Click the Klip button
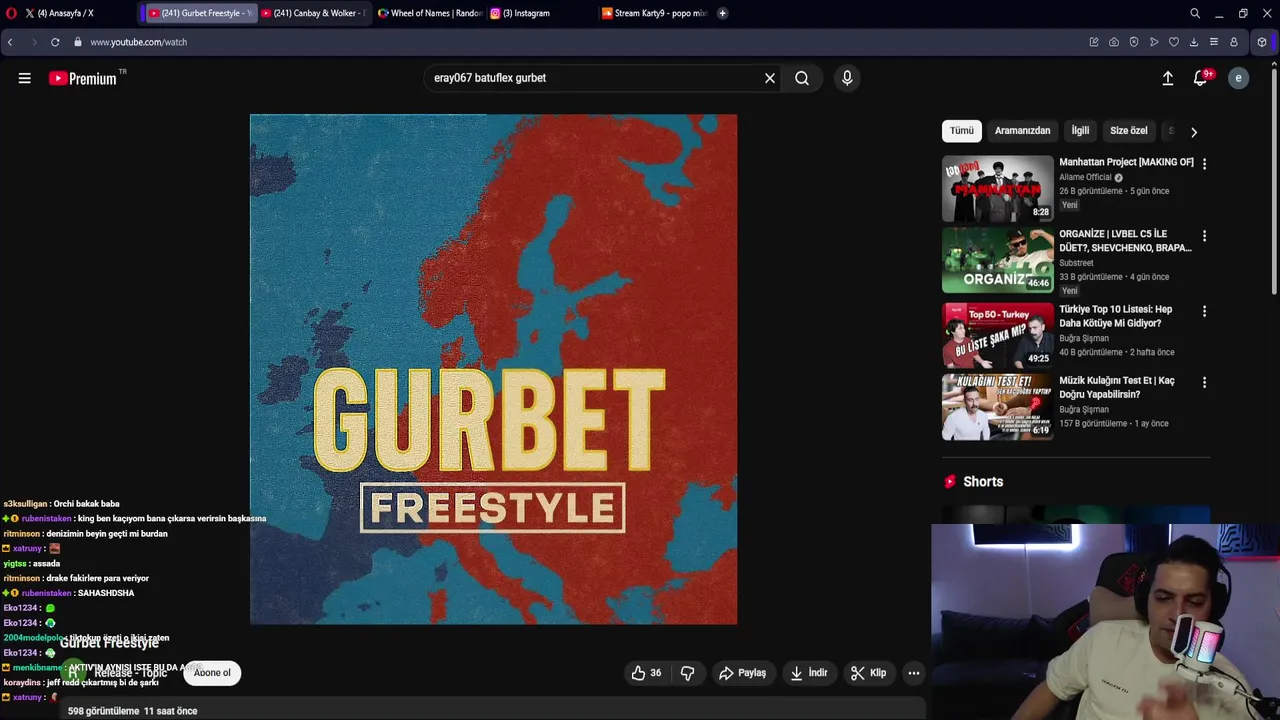This screenshot has width=1280, height=720. coord(868,673)
